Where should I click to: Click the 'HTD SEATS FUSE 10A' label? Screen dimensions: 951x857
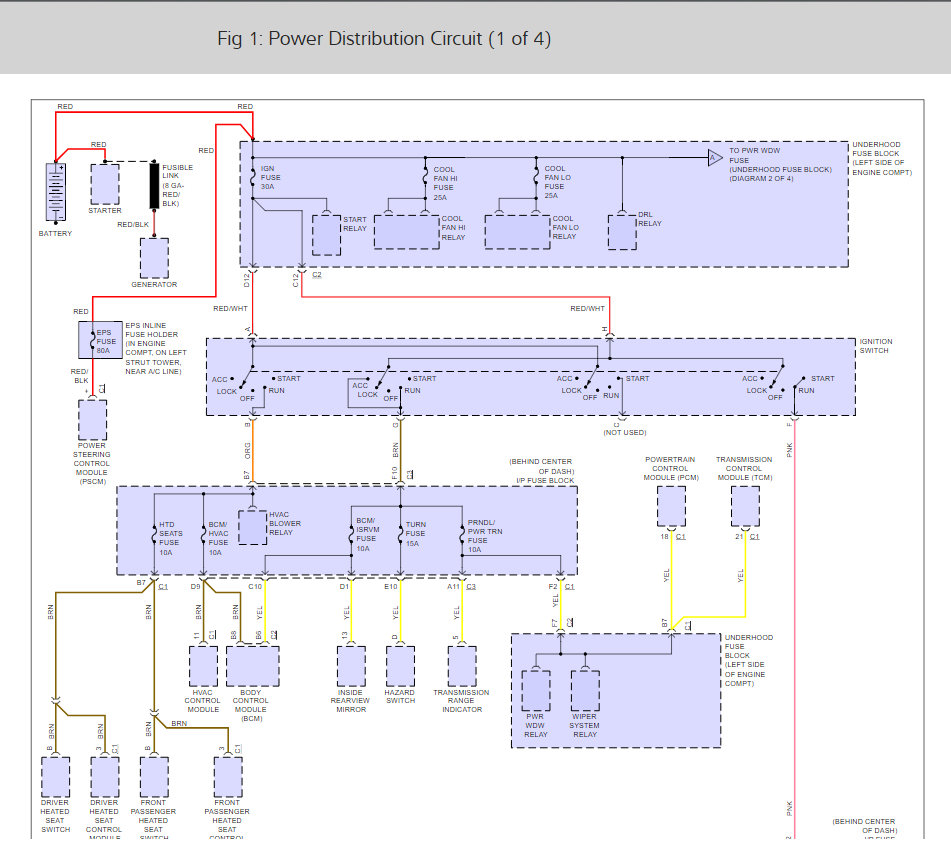170,539
